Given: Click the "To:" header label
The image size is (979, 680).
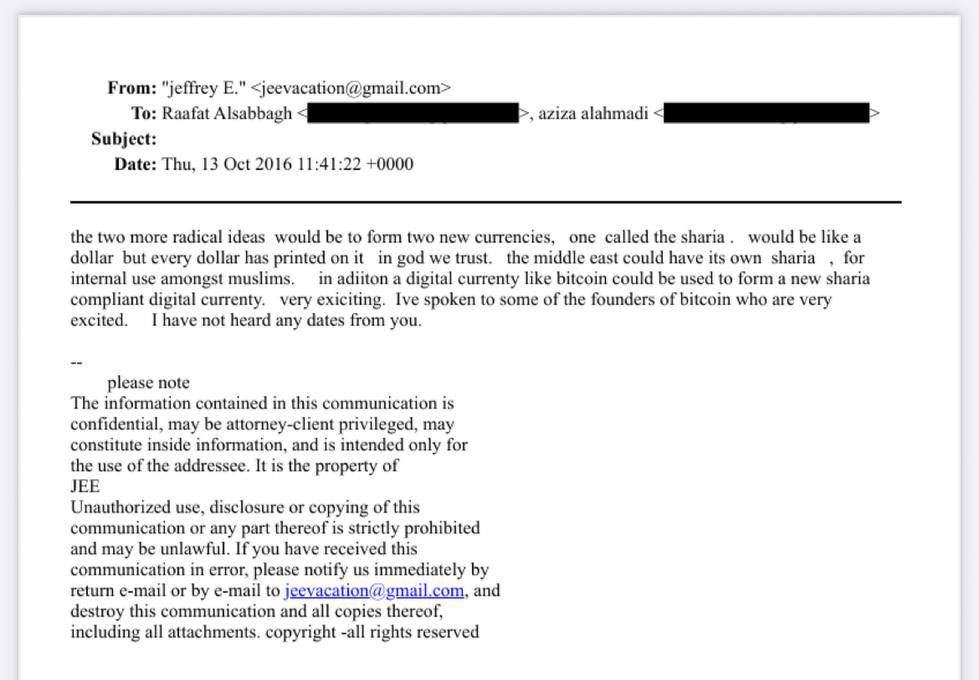Looking at the screenshot, I should [144, 114].
